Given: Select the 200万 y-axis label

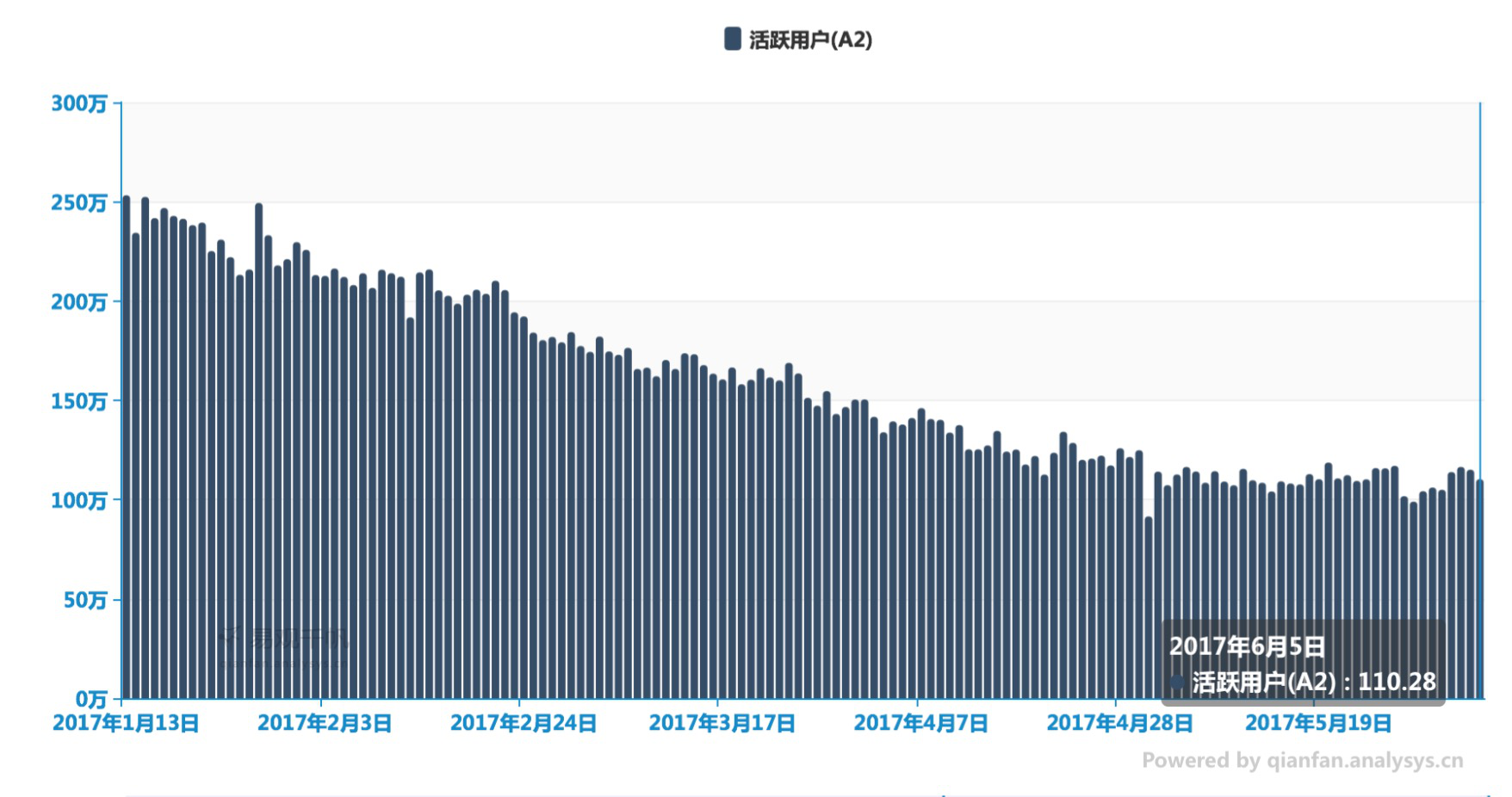Looking at the screenshot, I should point(79,302).
